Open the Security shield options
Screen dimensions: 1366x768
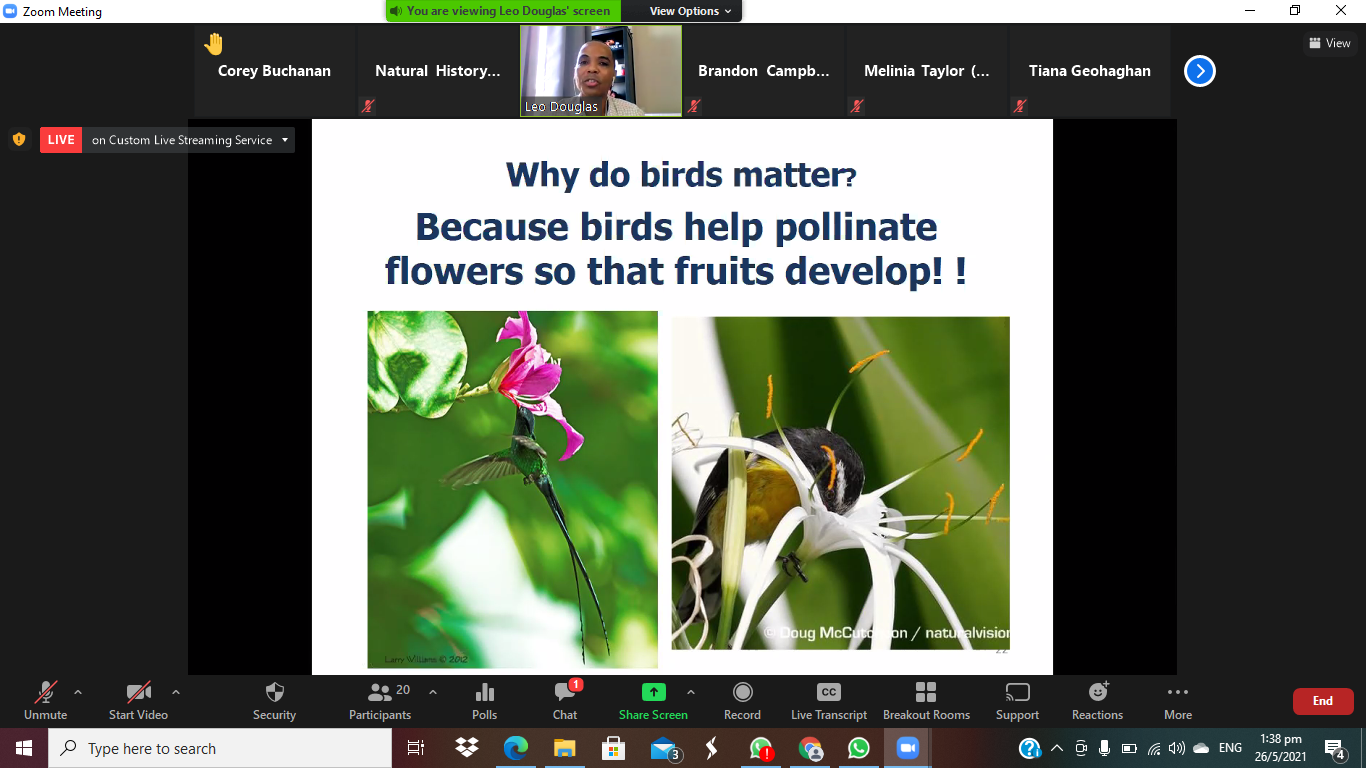point(274,700)
